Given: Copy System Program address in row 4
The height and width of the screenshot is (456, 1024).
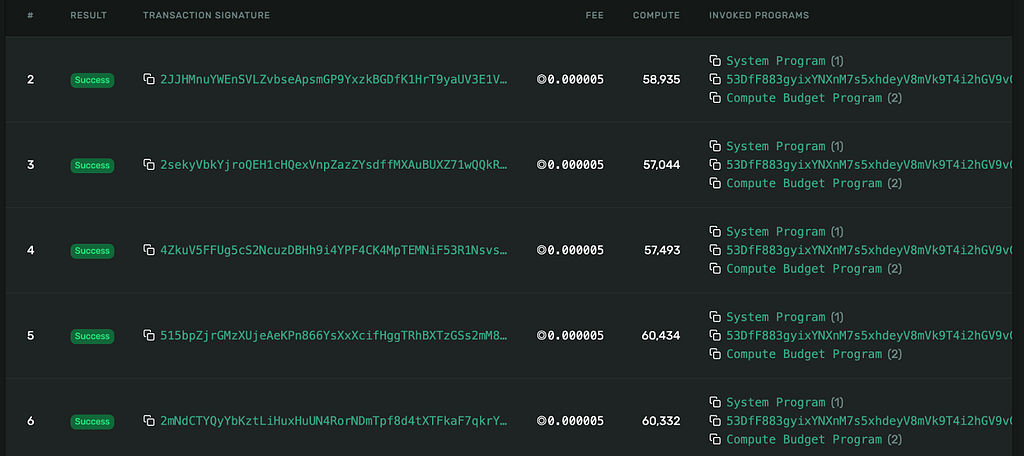Looking at the screenshot, I should coord(715,232).
